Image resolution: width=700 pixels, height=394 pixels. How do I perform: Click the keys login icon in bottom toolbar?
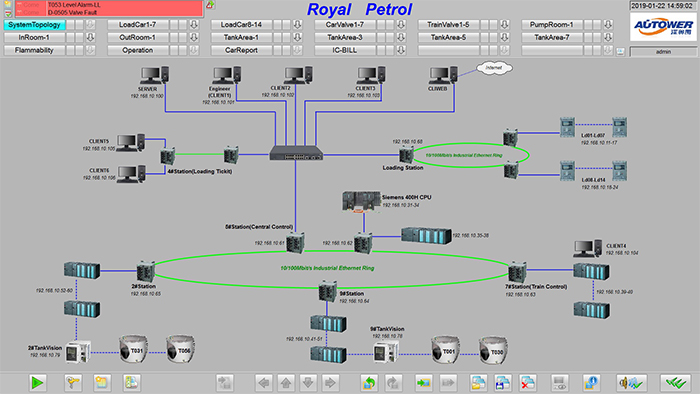tap(73, 382)
